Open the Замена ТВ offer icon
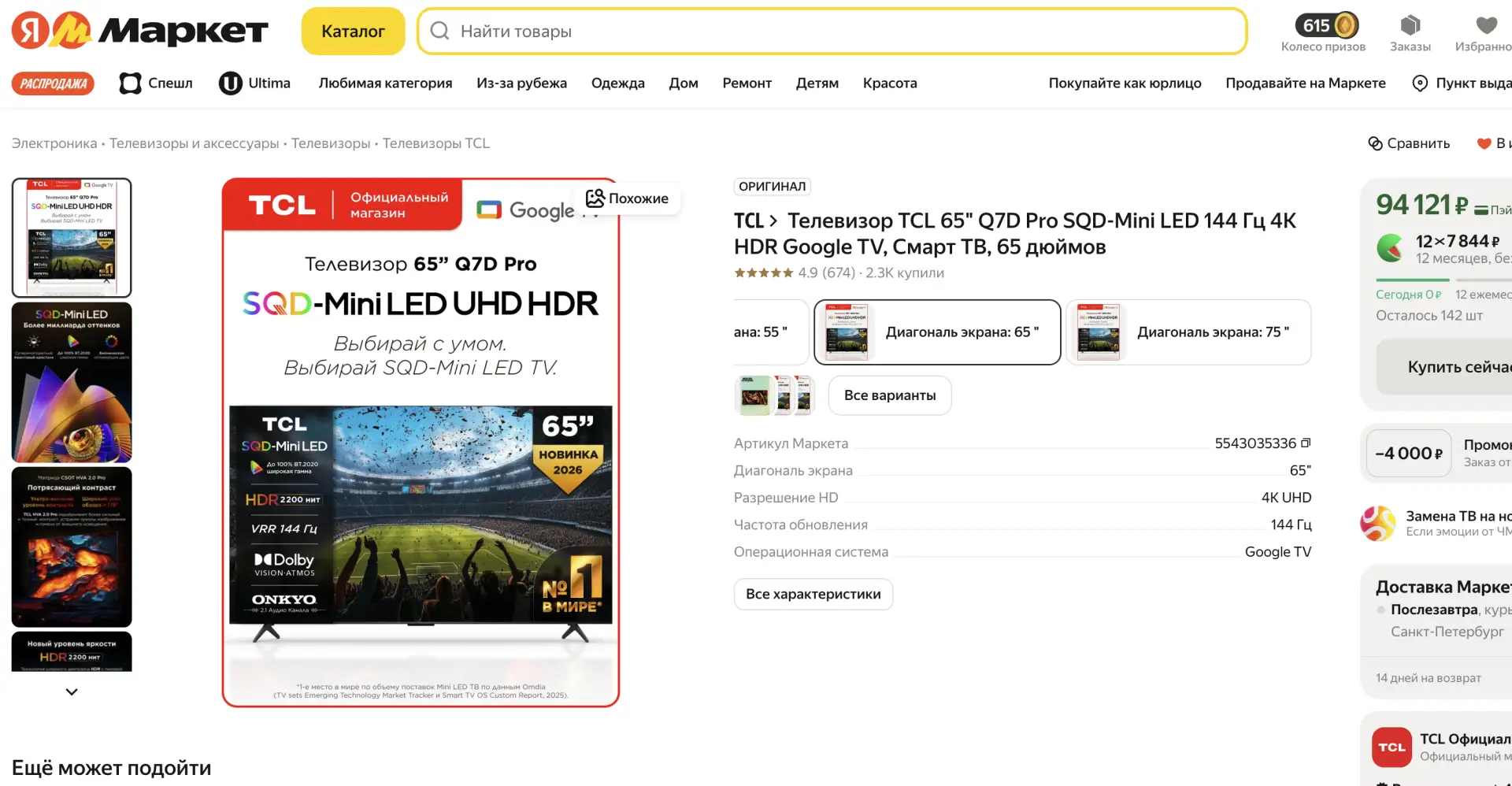This screenshot has width=1512, height=786. [x=1378, y=524]
